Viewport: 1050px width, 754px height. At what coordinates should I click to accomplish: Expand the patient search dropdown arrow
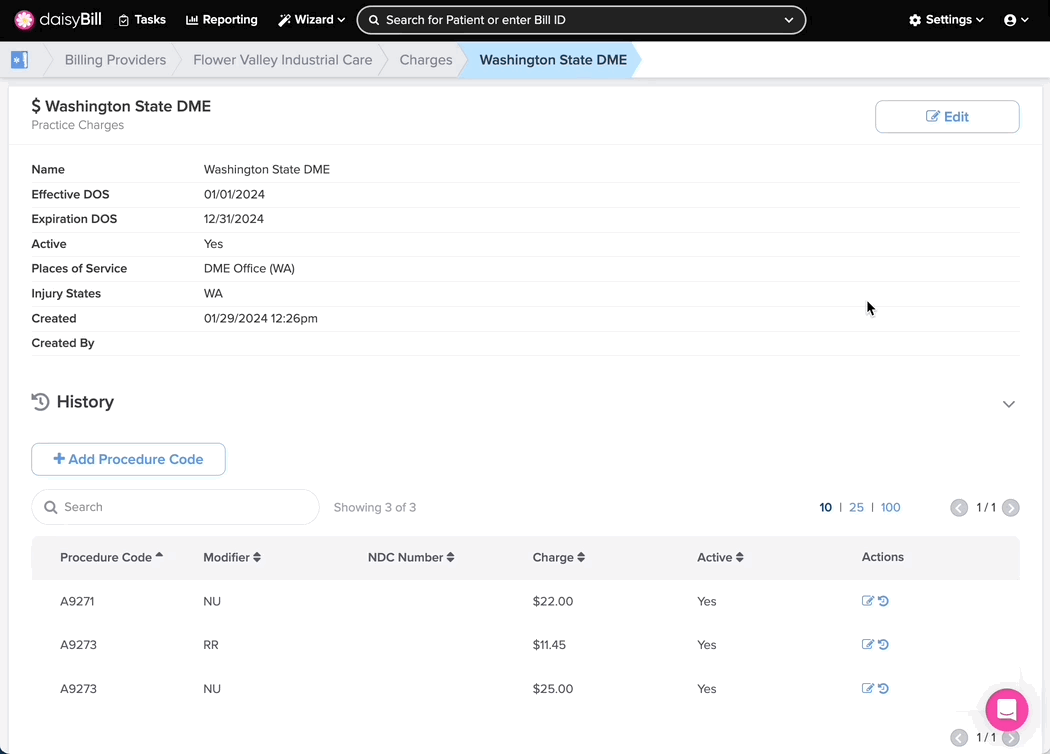[x=789, y=20]
